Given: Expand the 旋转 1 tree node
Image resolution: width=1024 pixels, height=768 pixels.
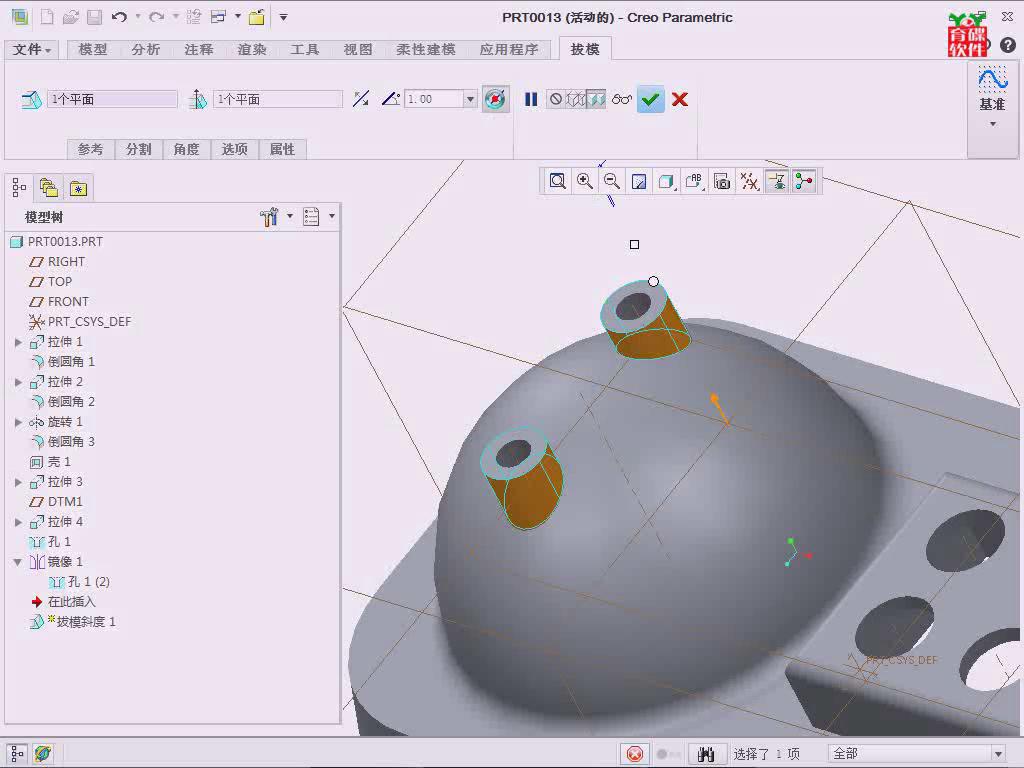Looking at the screenshot, I should click(x=18, y=422).
